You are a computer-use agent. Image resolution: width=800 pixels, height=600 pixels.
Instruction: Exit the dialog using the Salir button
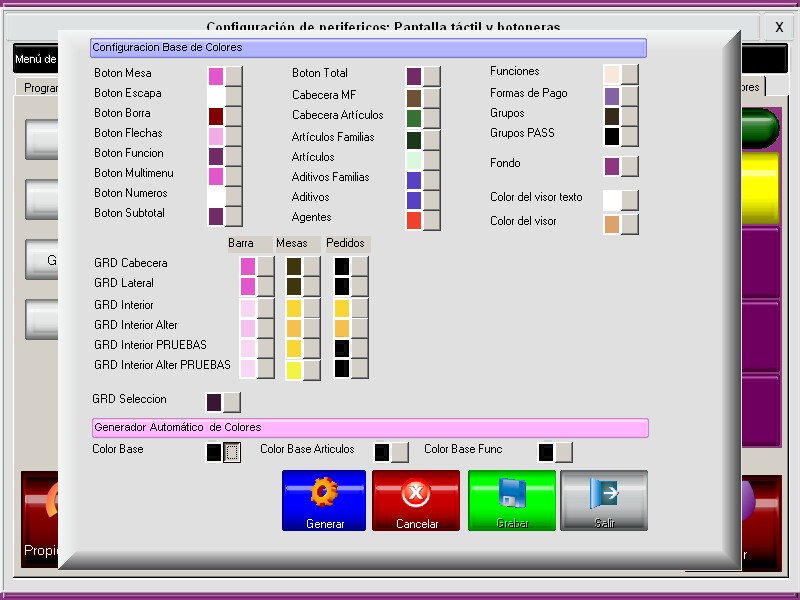click(x=604, y=501)
